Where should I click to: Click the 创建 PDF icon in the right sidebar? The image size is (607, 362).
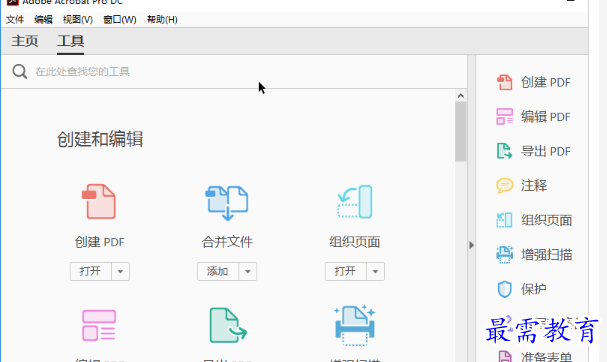point(504,82)
